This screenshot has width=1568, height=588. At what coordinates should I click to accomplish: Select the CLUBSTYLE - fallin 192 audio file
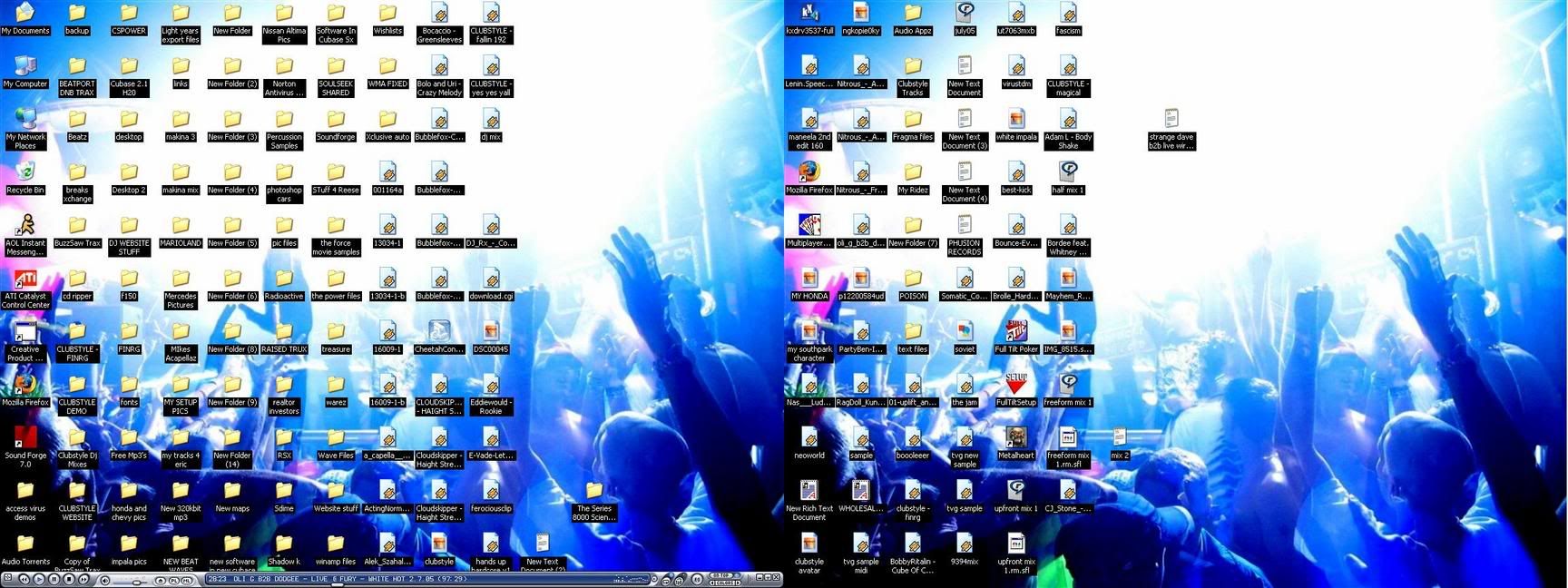coord(491,24)
